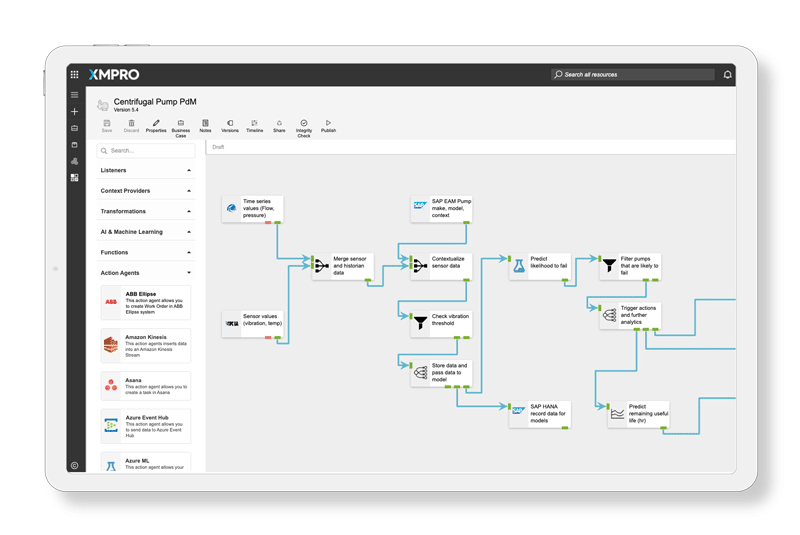
Task: Expand the Transformations category
Action: point(146,211)
